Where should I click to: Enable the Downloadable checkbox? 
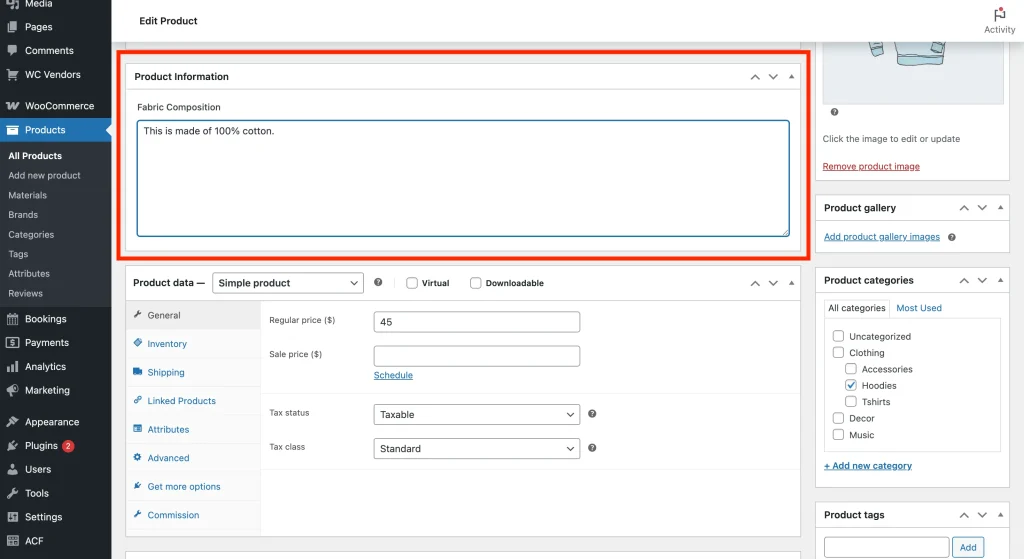pyautogui.click(x=475, y=283)
